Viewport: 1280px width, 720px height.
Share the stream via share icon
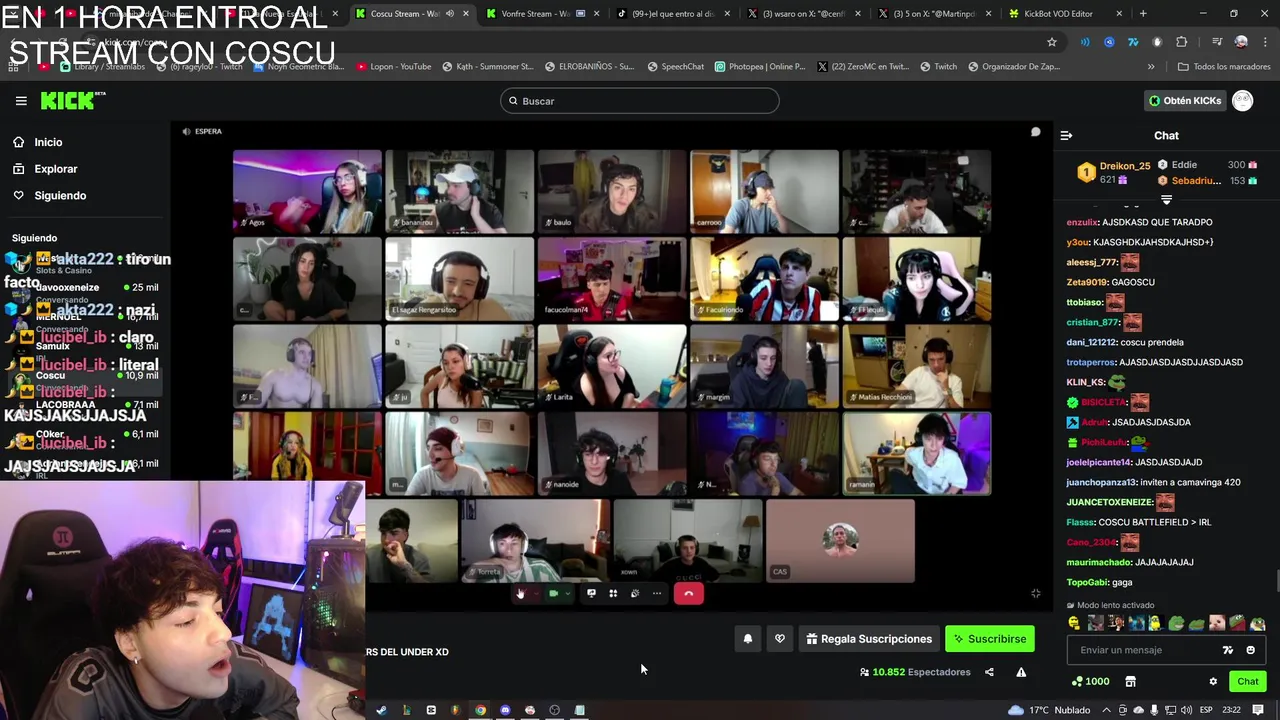pyautogui.click(x=989, y=672)
